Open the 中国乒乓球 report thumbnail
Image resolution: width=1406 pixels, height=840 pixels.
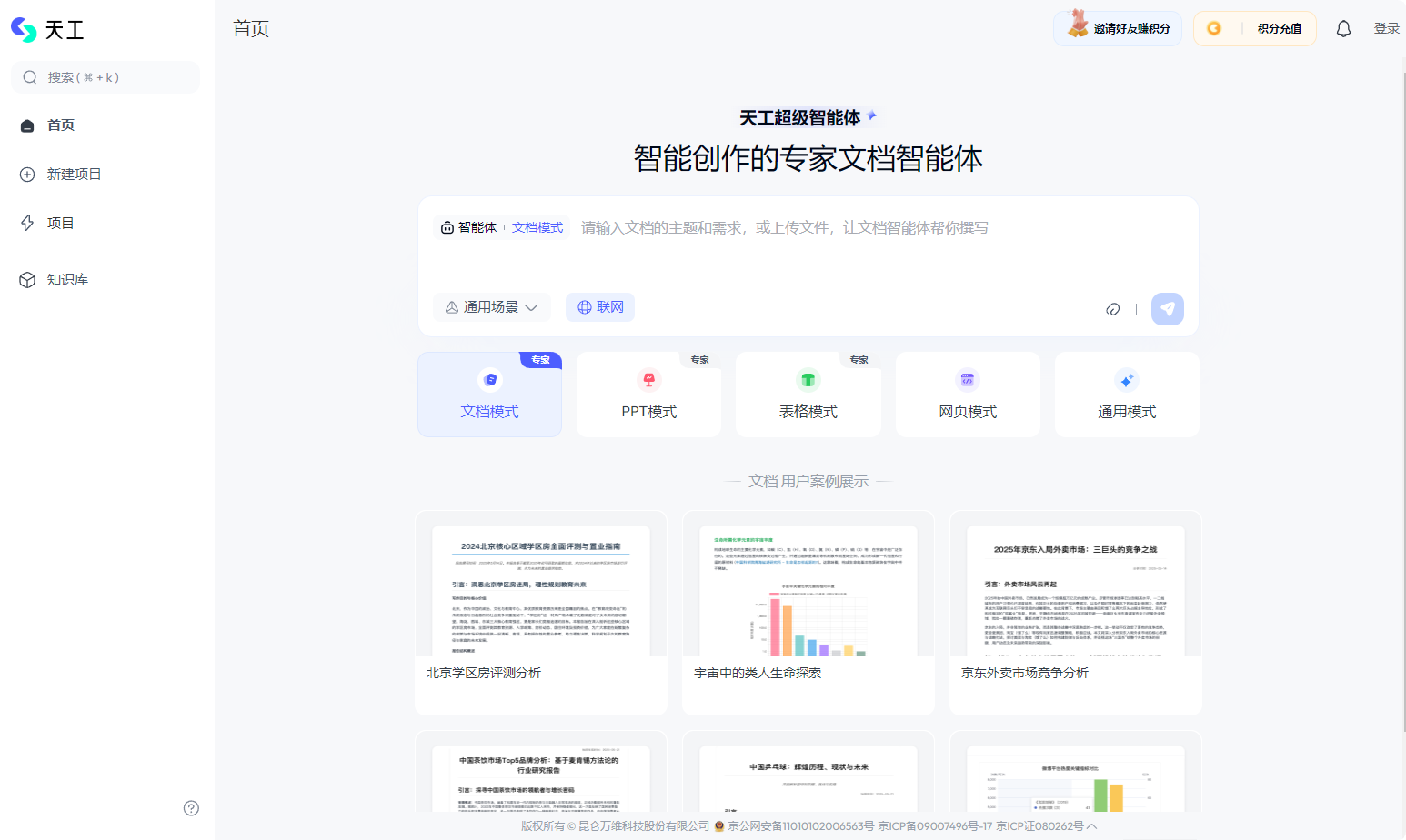(808, 779)
